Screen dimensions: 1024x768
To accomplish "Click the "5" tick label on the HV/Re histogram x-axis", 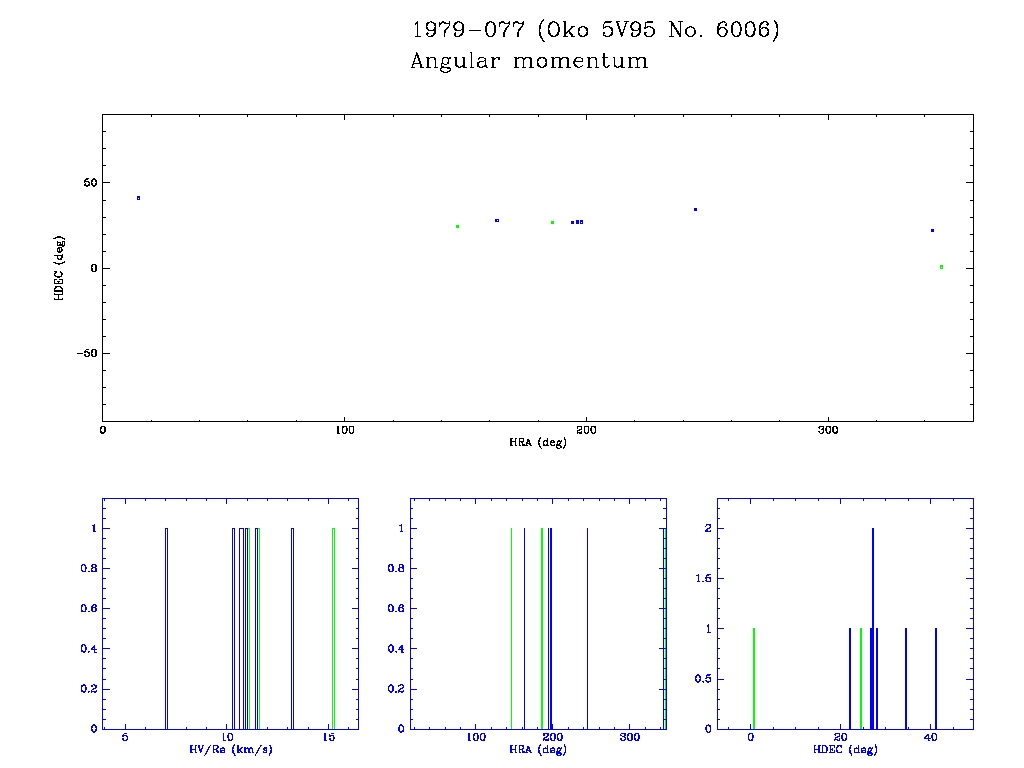I will (x=125, y=737).
